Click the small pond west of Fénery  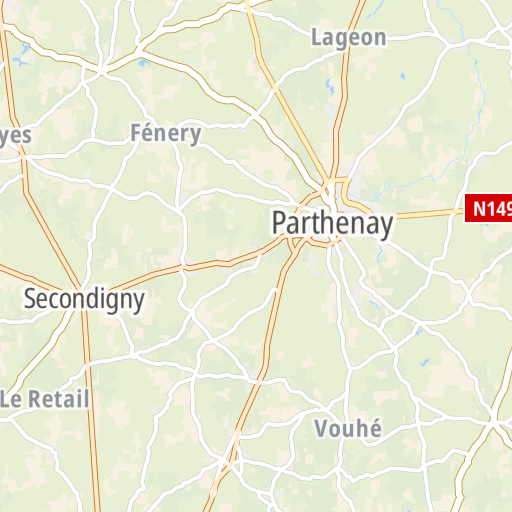(144, 63)
